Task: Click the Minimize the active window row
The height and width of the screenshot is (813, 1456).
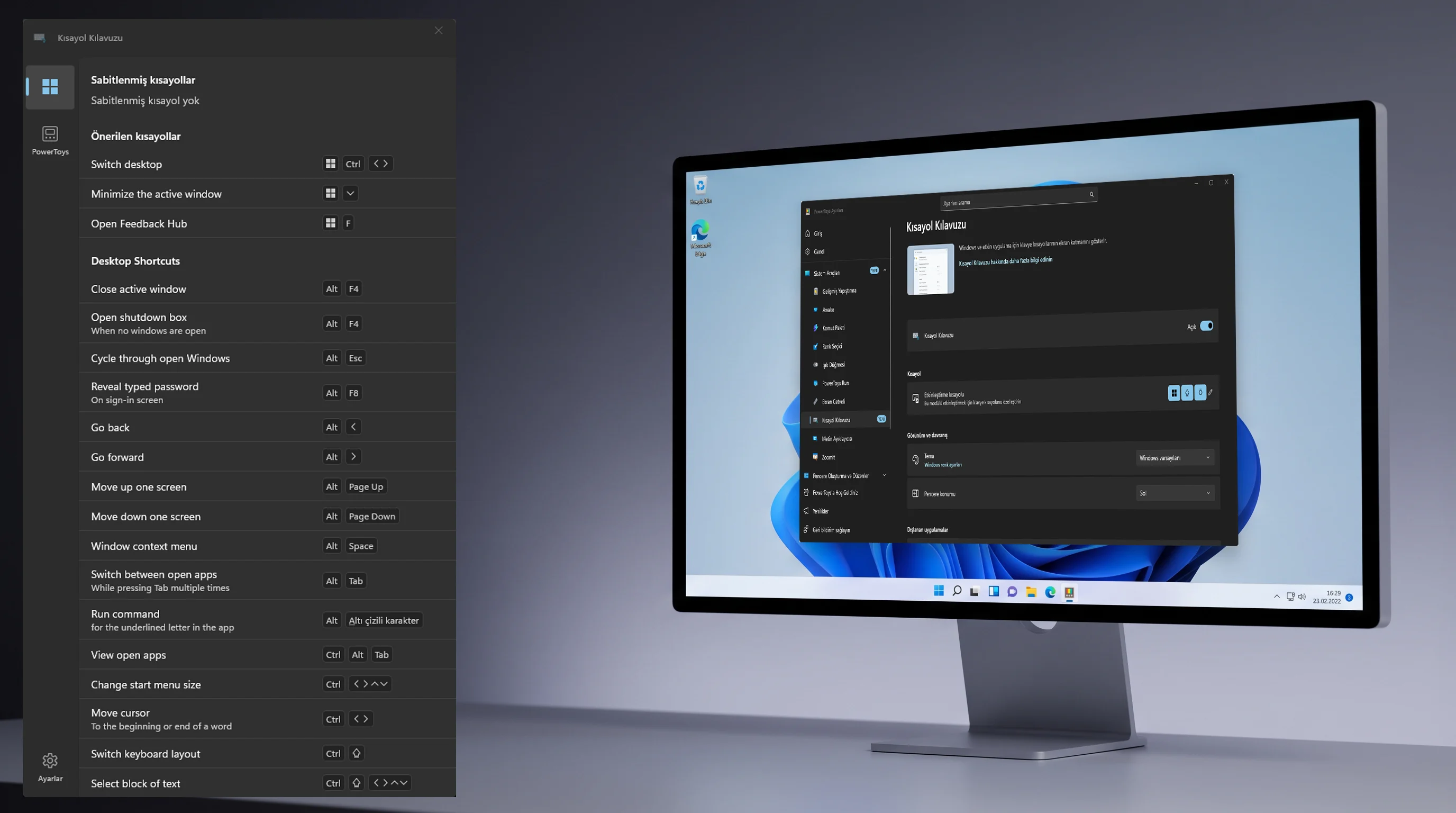Action: 267,193
